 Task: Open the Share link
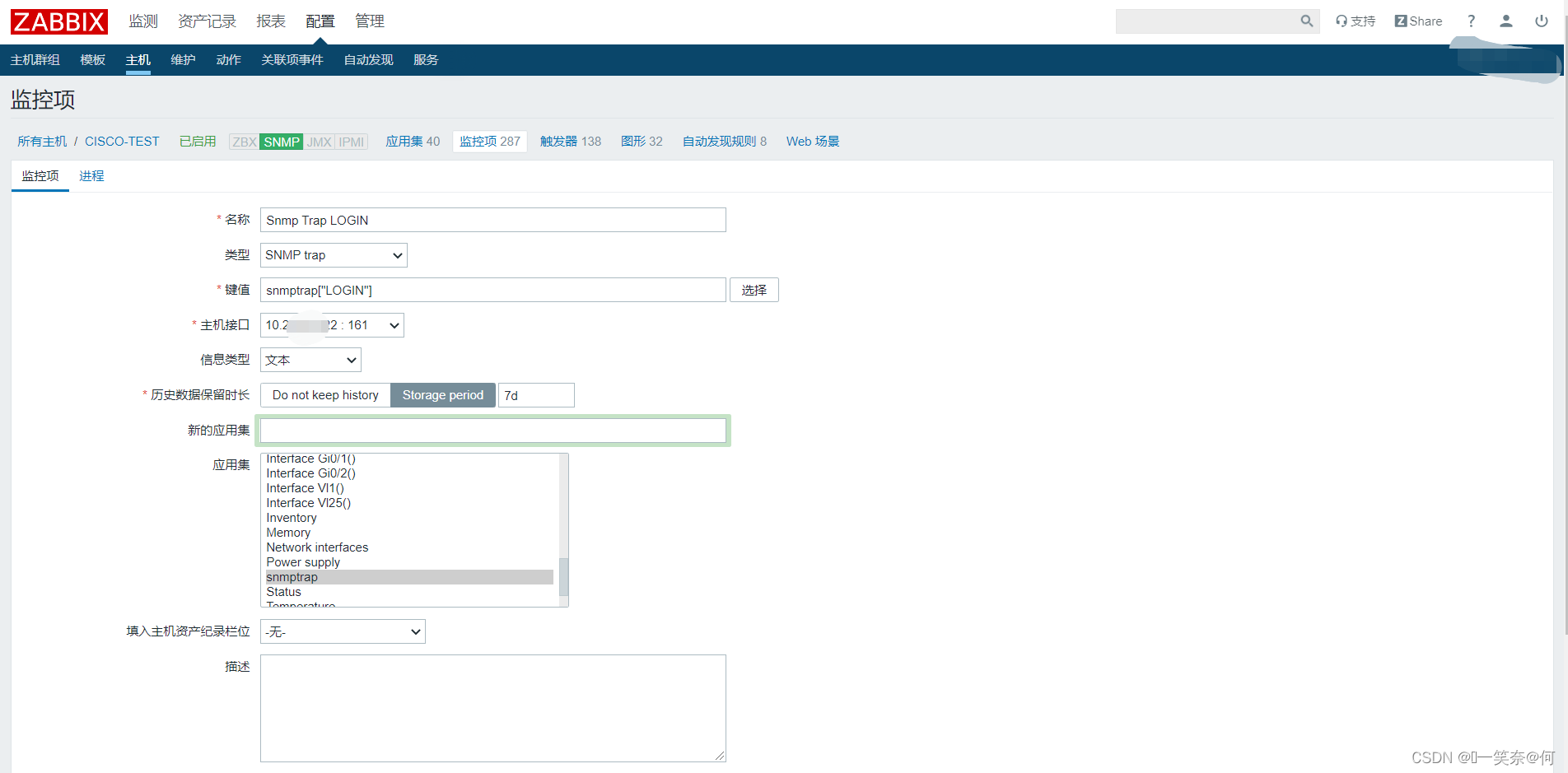coord(1418,21)
